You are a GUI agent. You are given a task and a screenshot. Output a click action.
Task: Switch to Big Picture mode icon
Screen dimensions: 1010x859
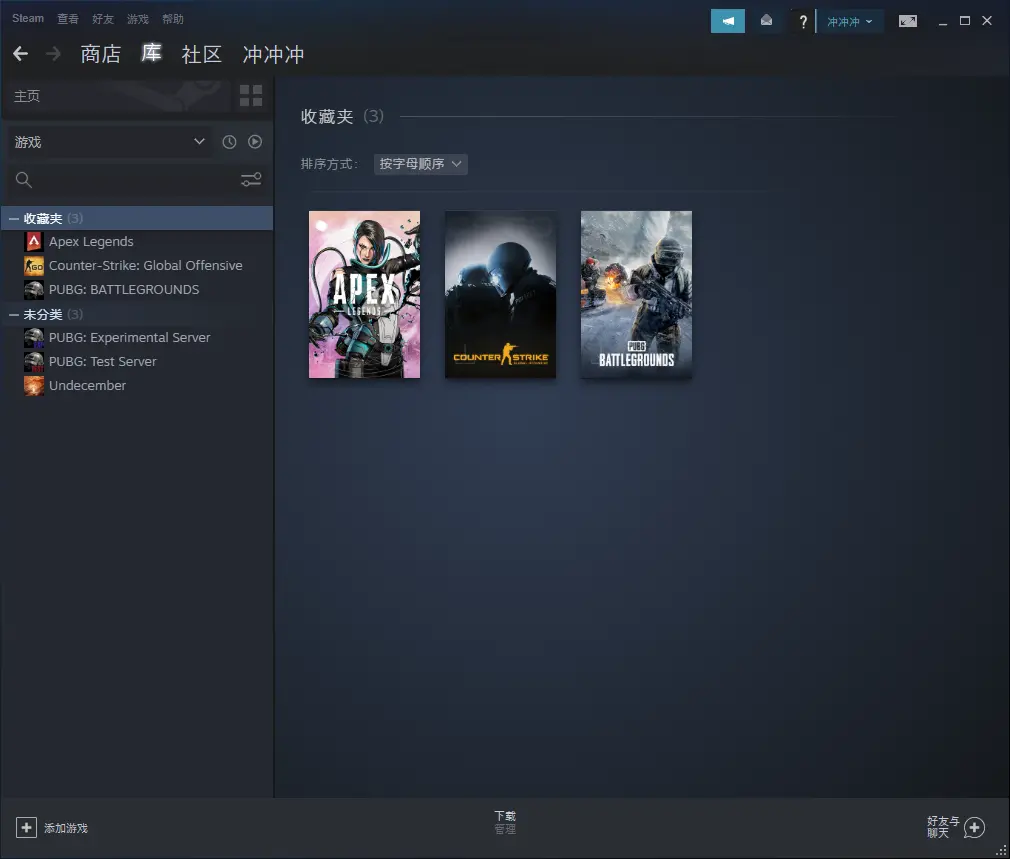click(x=908, y=21)
